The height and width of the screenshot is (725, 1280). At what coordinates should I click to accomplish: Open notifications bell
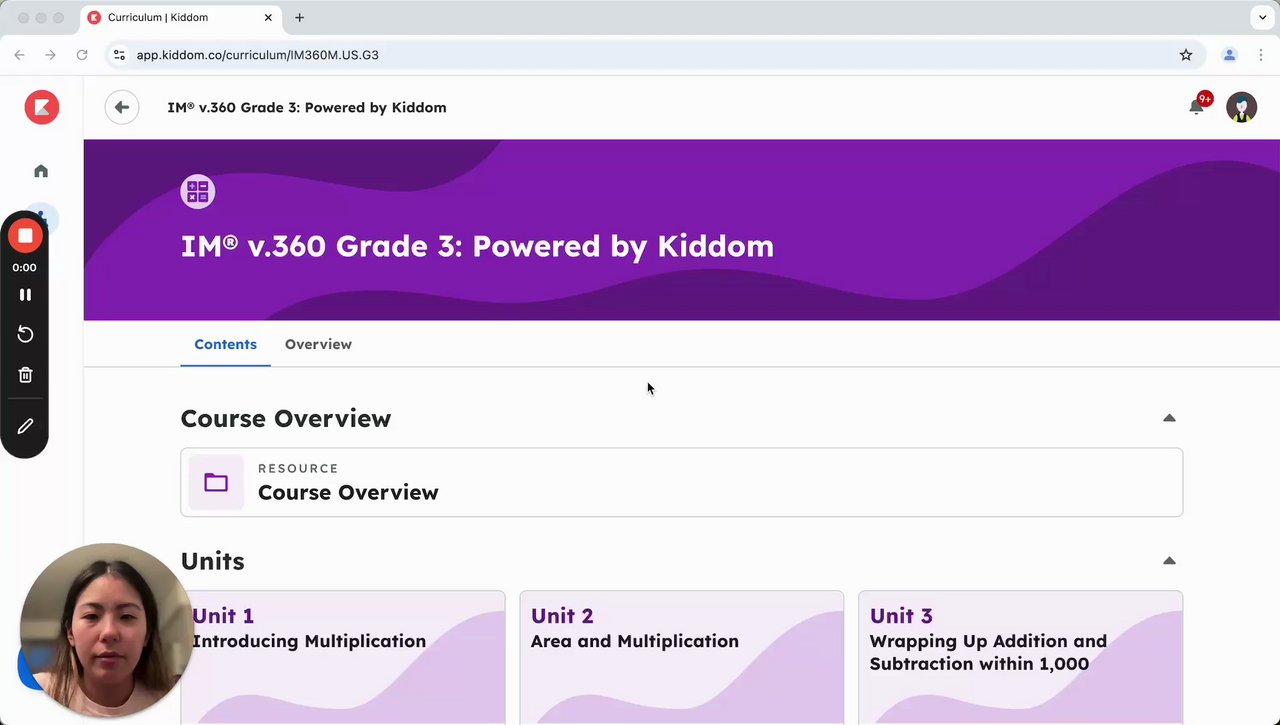point(1196,106)
